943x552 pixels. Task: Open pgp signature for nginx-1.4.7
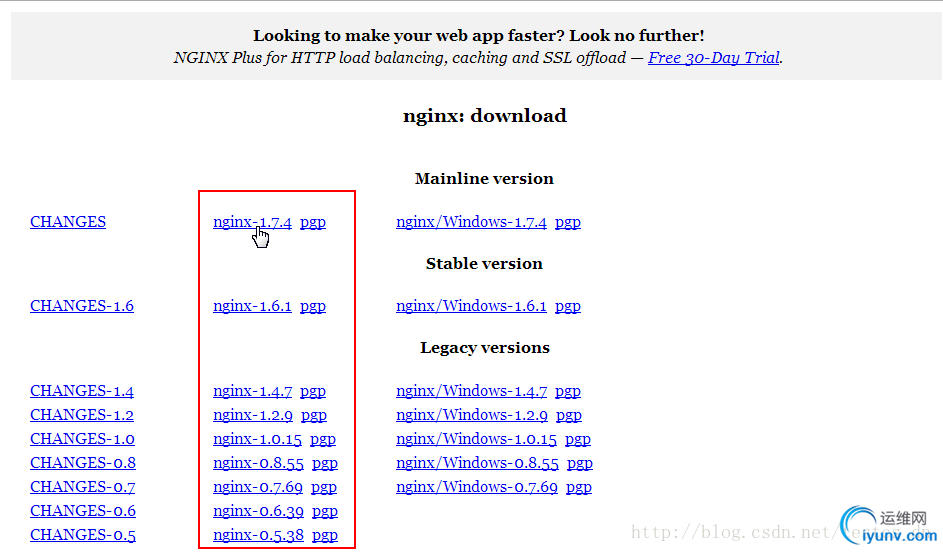coord(313,391)
